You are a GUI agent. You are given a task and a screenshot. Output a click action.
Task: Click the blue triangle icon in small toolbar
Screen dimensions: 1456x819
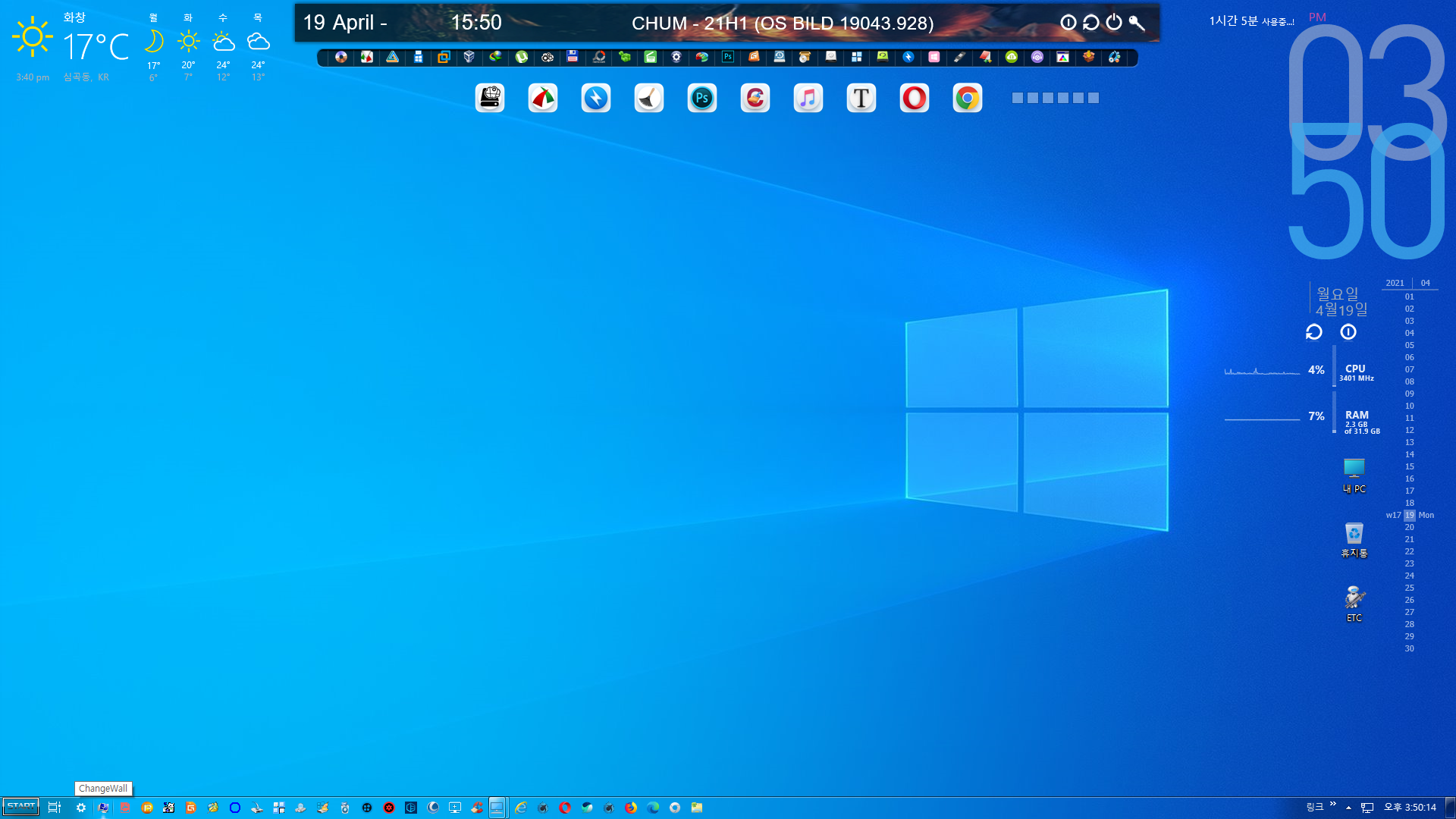pyautogui.click(x=393, y=57)
